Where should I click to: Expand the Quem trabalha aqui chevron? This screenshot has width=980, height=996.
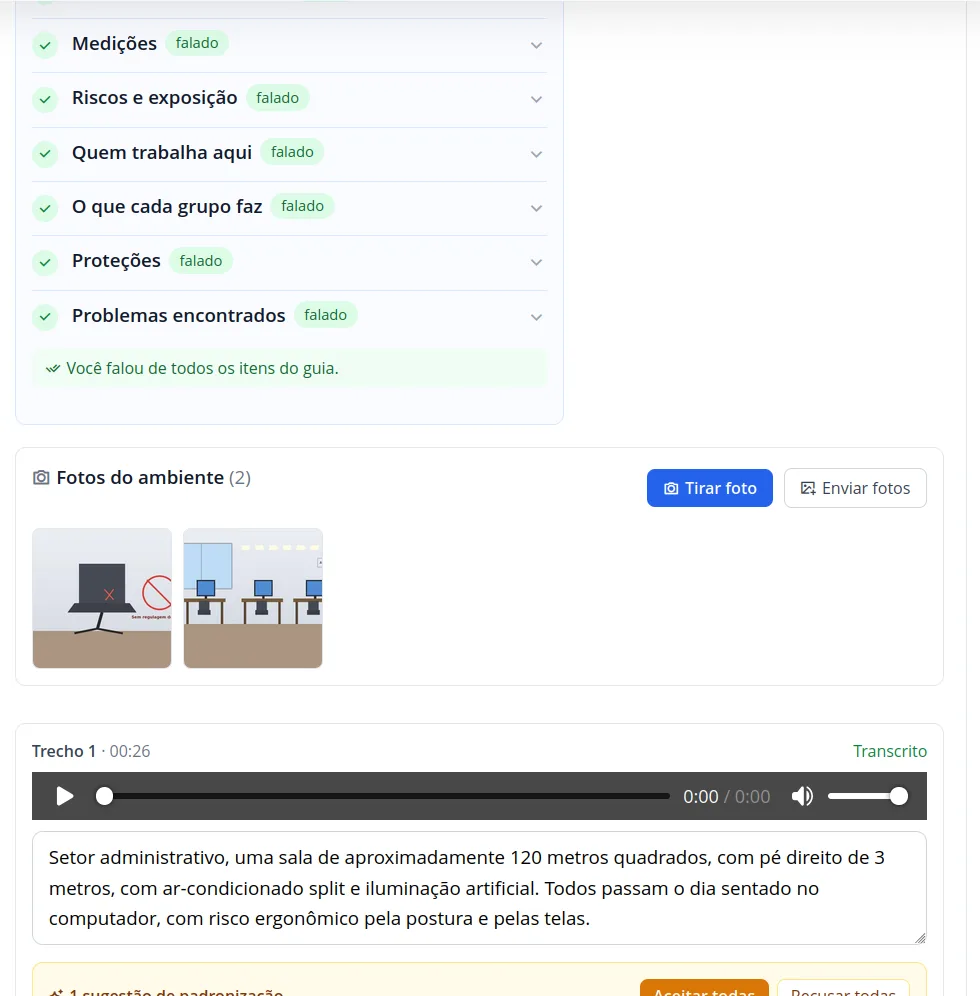point(537,154)
